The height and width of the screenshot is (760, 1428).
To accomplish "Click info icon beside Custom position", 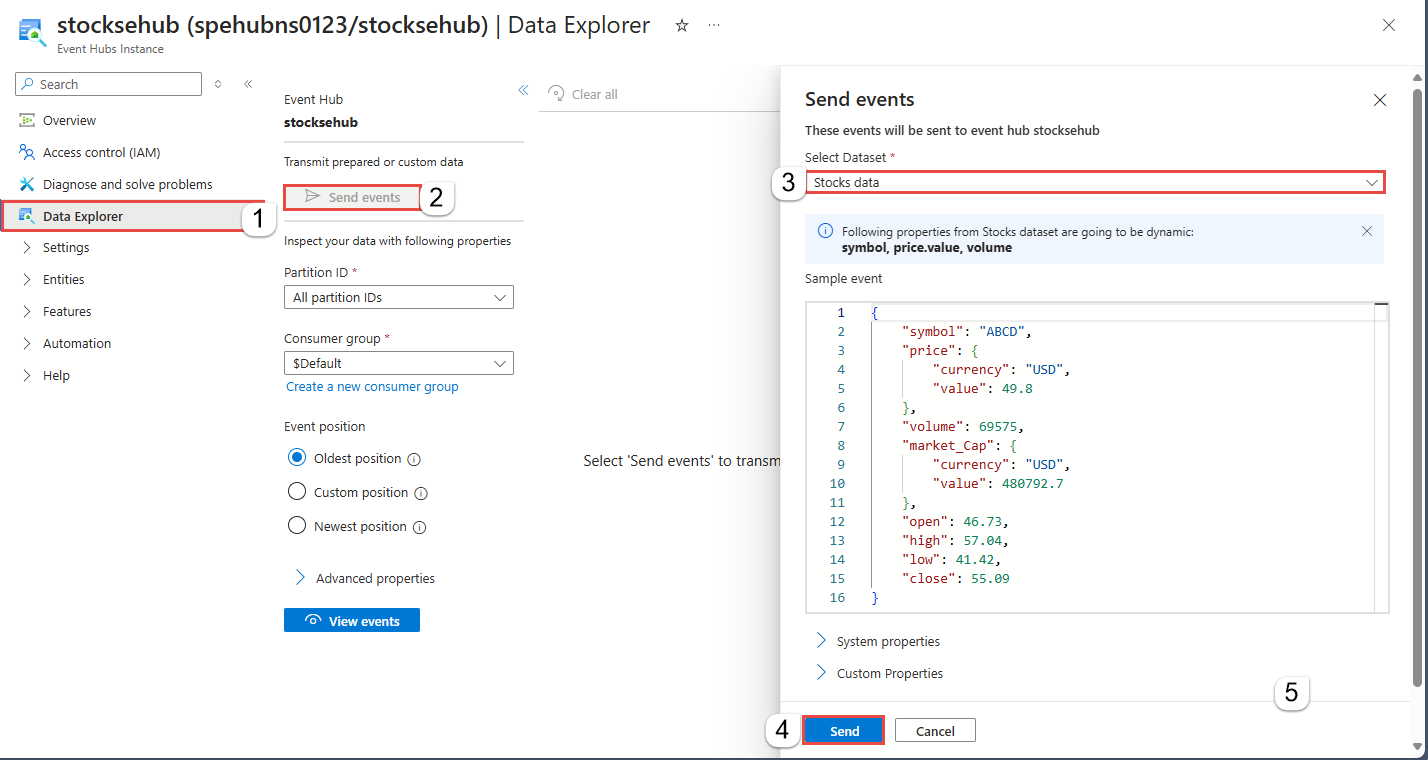I will [421, 493].
